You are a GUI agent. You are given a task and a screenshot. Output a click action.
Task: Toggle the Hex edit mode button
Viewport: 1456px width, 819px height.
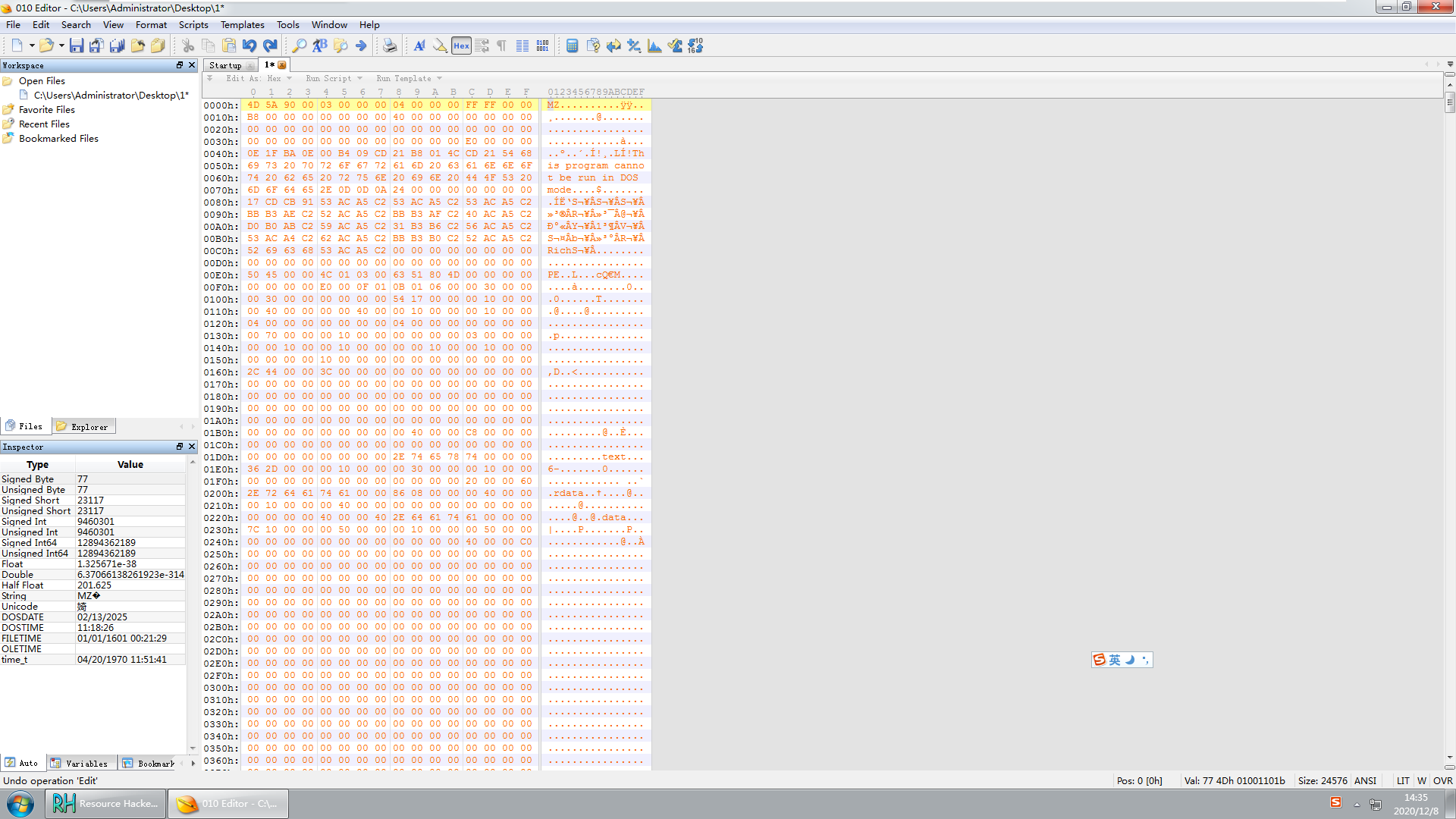pos(461,46)
